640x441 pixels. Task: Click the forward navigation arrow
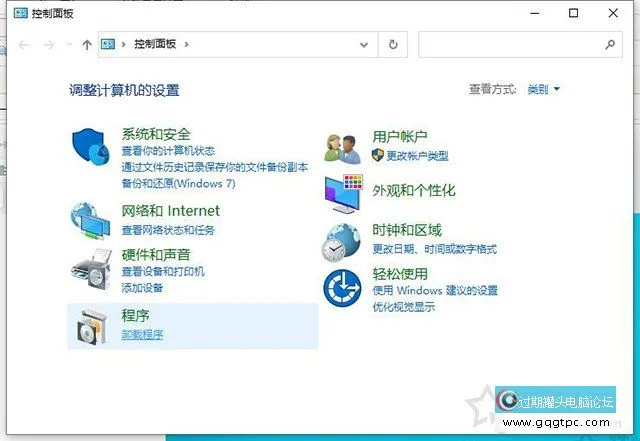(x=49, y=45)
